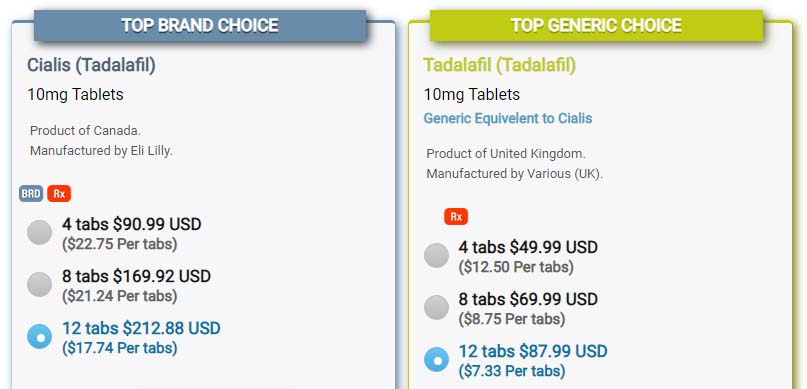Click the Rx badge under generic Tadalafil
Screen dimensions: 807x389
[456, 217]
